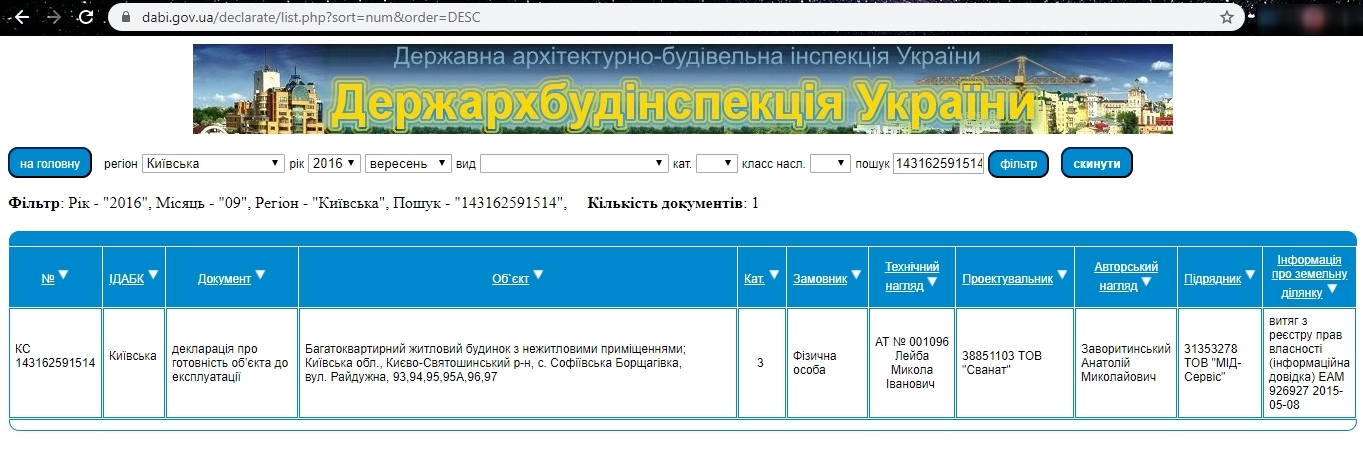1363x452 pixels.
Task: Sort by the Об'єкт column header link
Action: pos(510,279)
